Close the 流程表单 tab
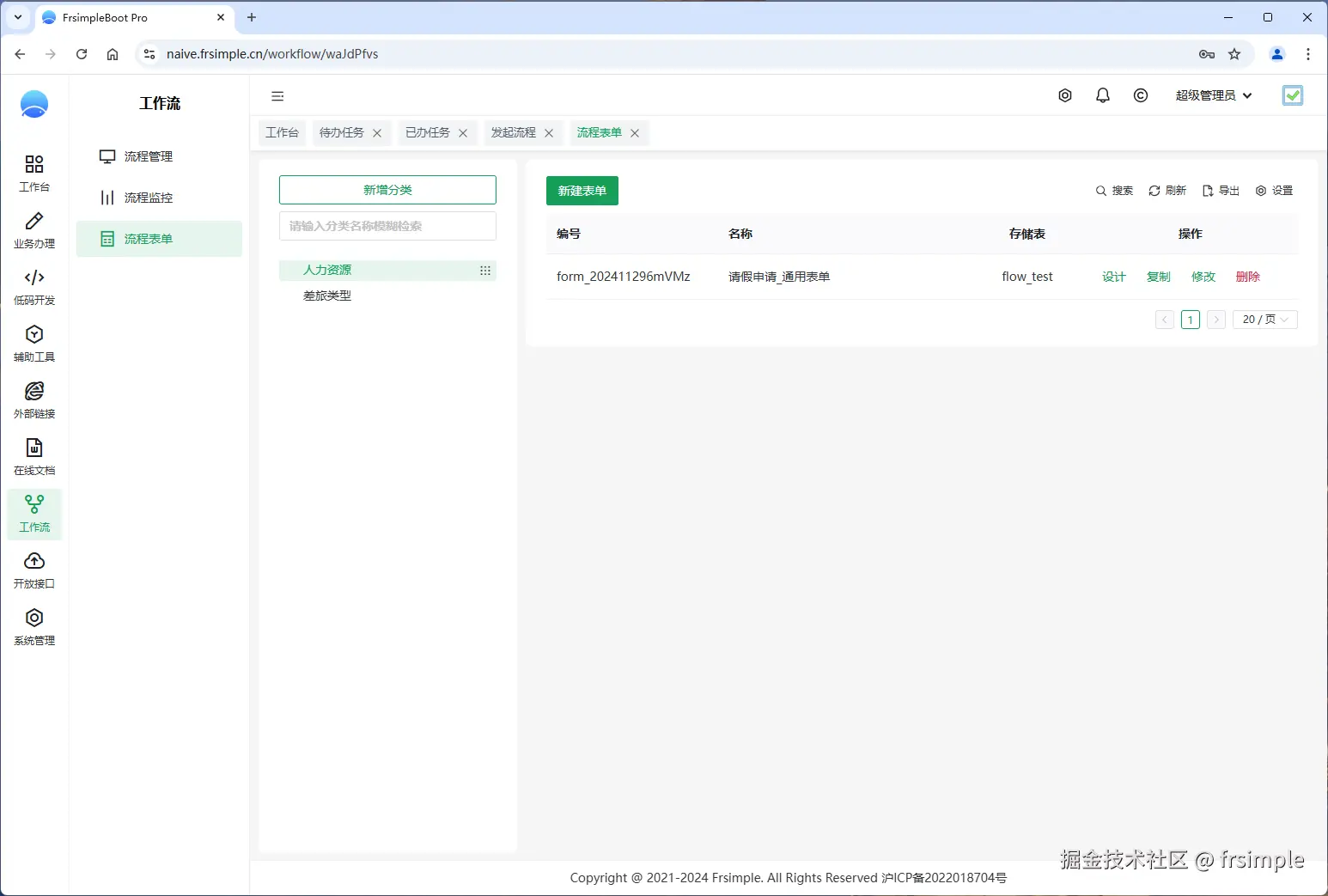 coord(635,133)
